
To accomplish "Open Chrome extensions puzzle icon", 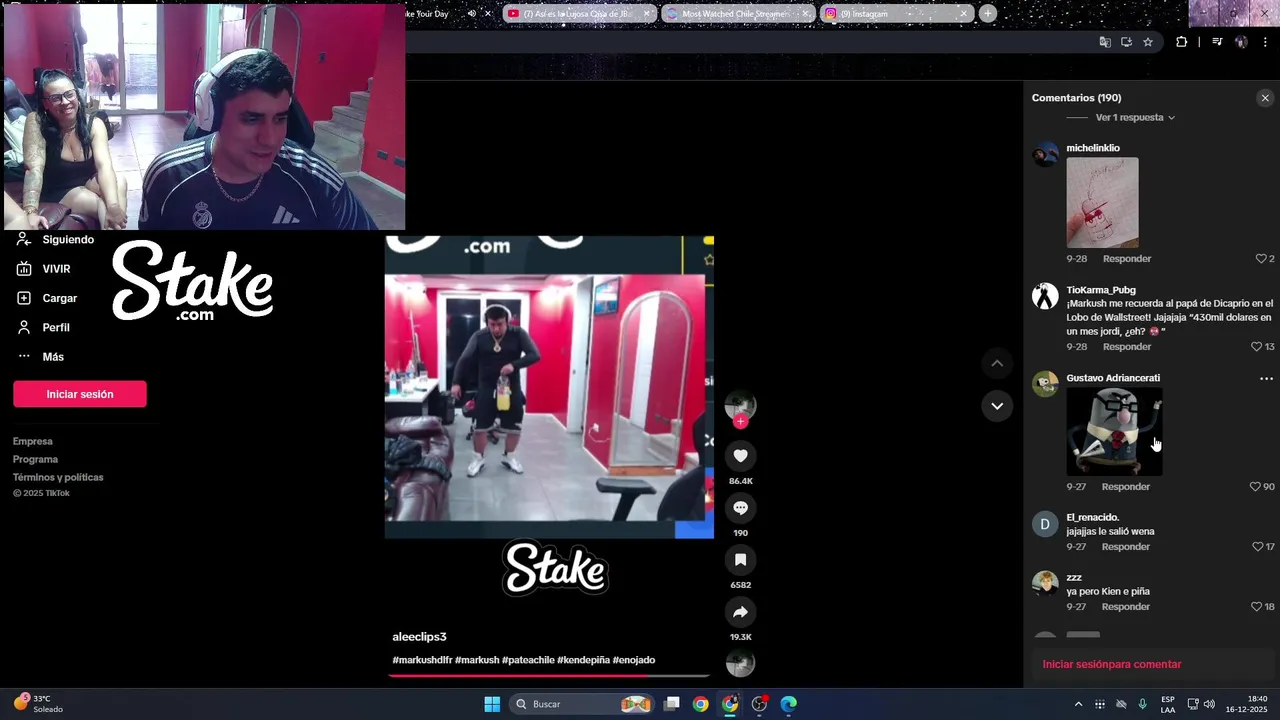I will click(1182, 42).
